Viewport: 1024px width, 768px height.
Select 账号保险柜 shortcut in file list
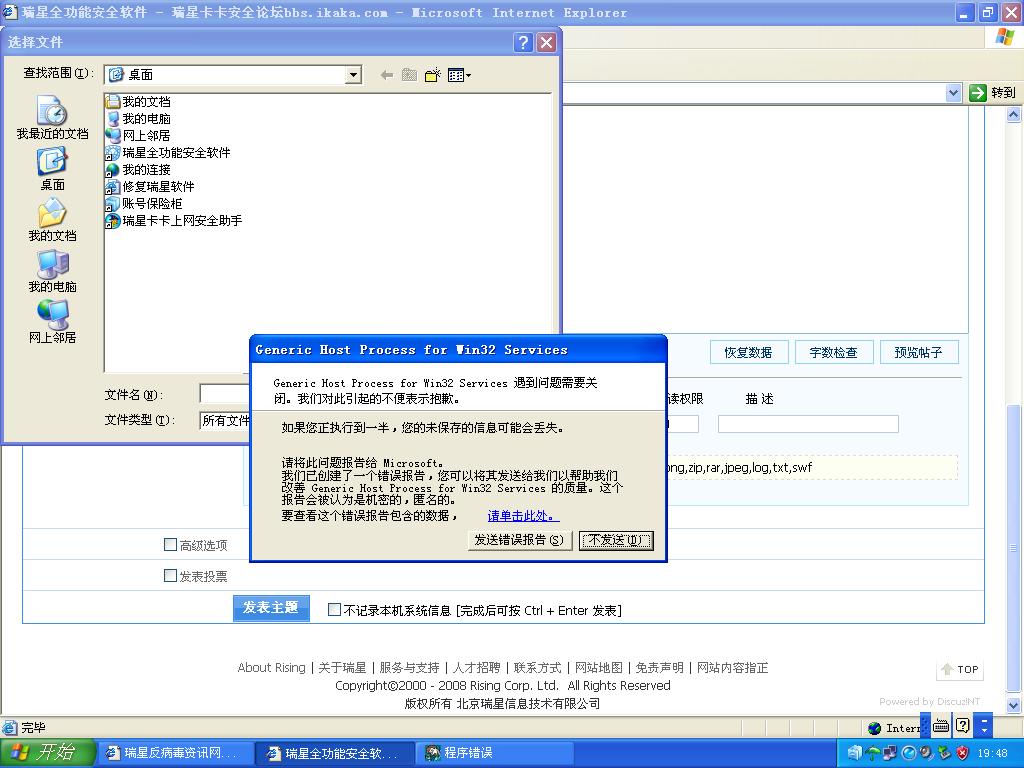(x=144, y=203)
